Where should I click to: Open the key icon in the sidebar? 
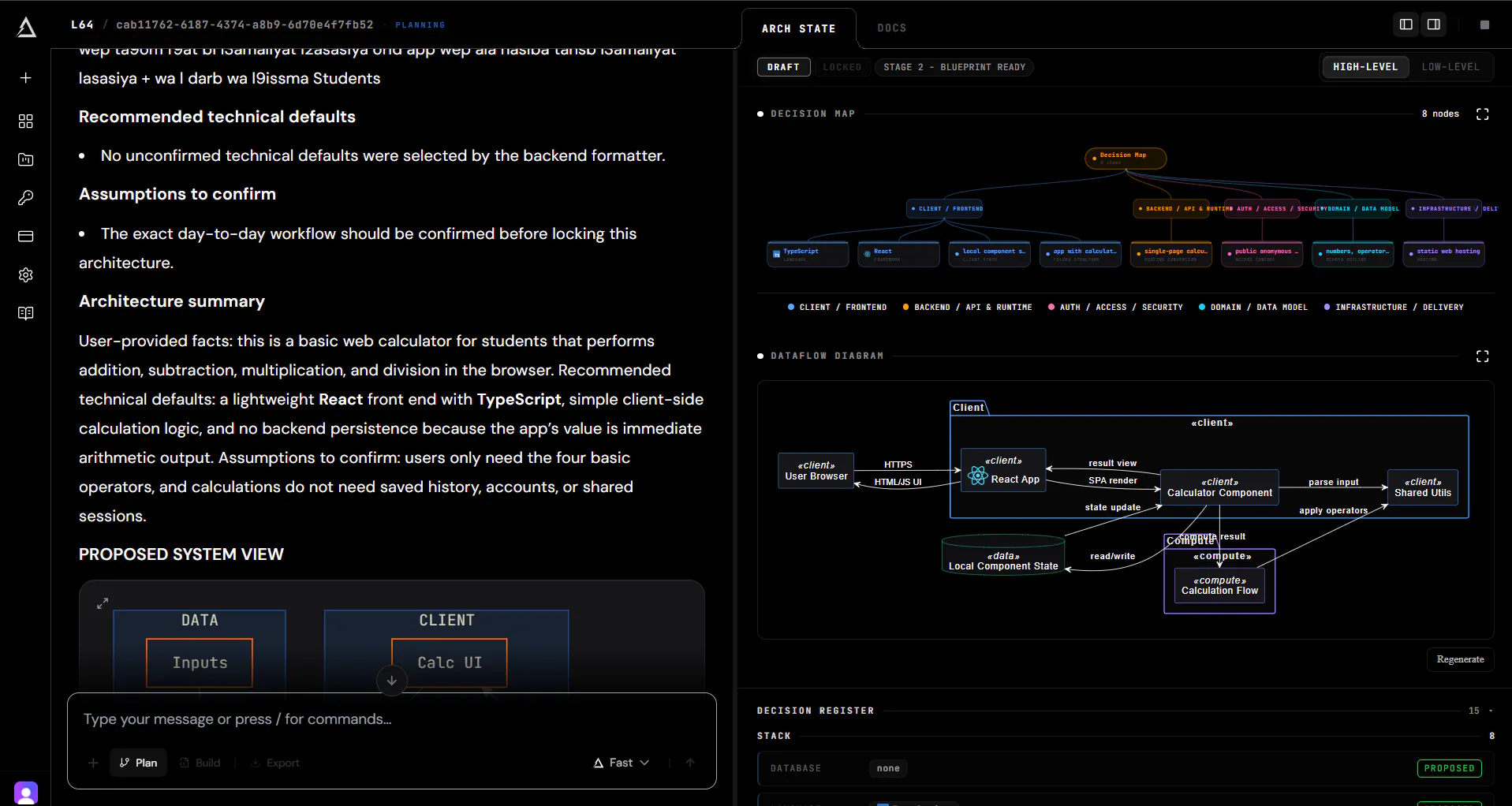[x=26, y=198]
